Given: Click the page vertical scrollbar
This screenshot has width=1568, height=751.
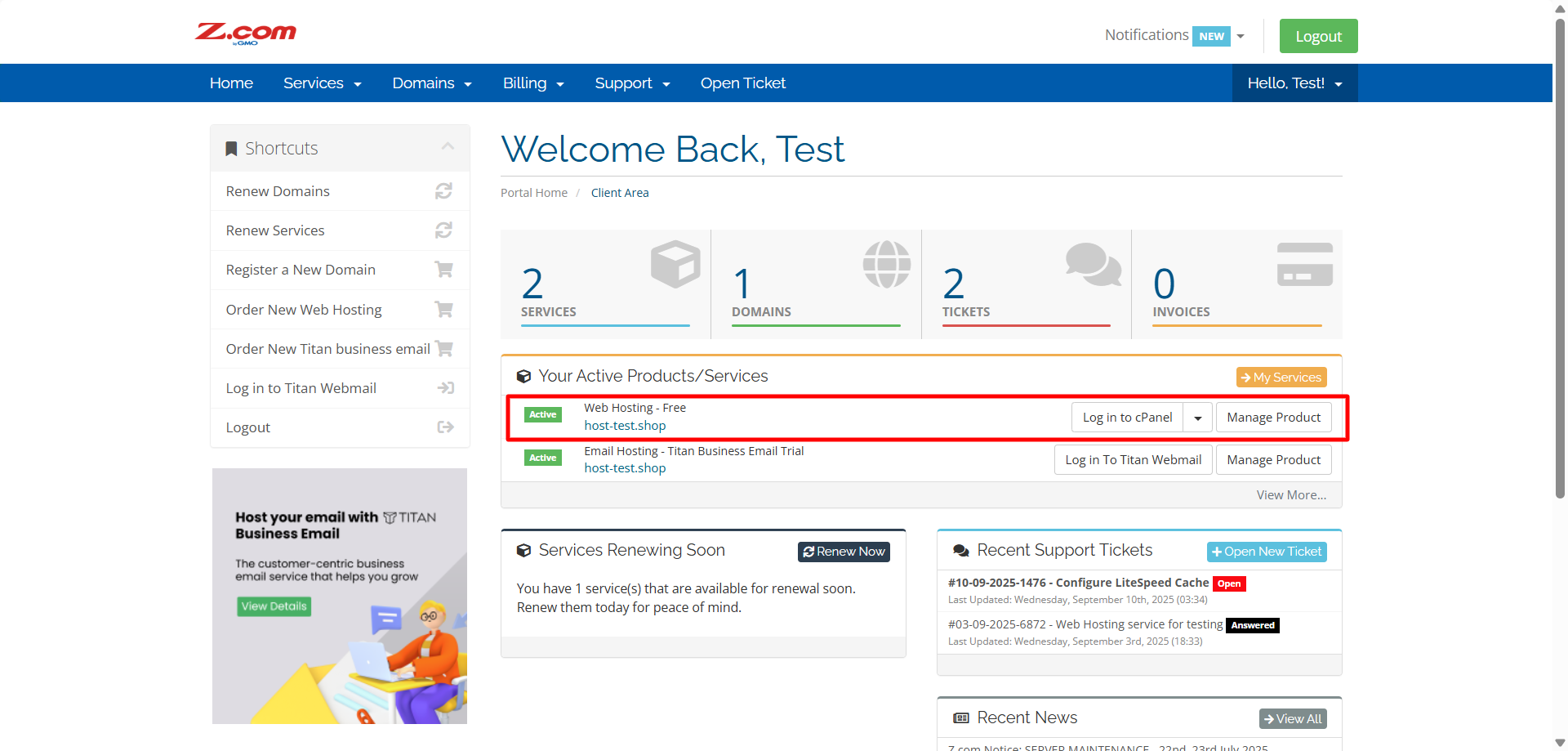Looking at the screenshot, I should pyautogui.click(x=1560, y=257).
